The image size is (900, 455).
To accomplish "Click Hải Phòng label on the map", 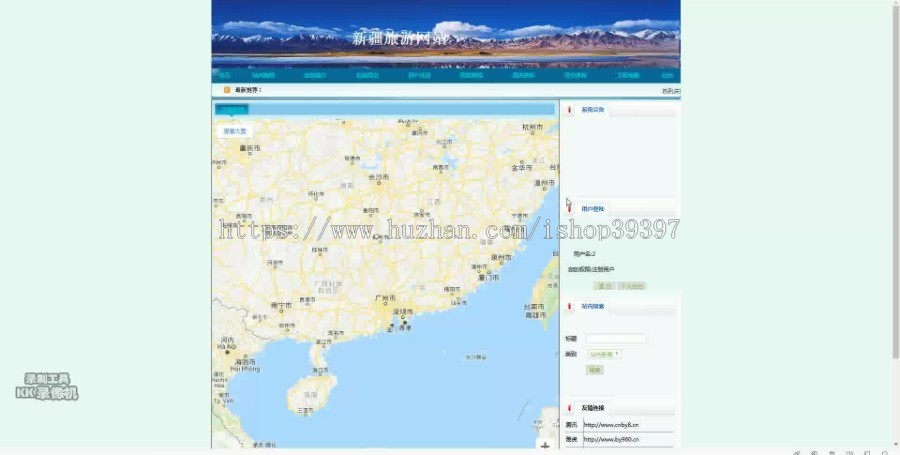I will click(245, 370).
